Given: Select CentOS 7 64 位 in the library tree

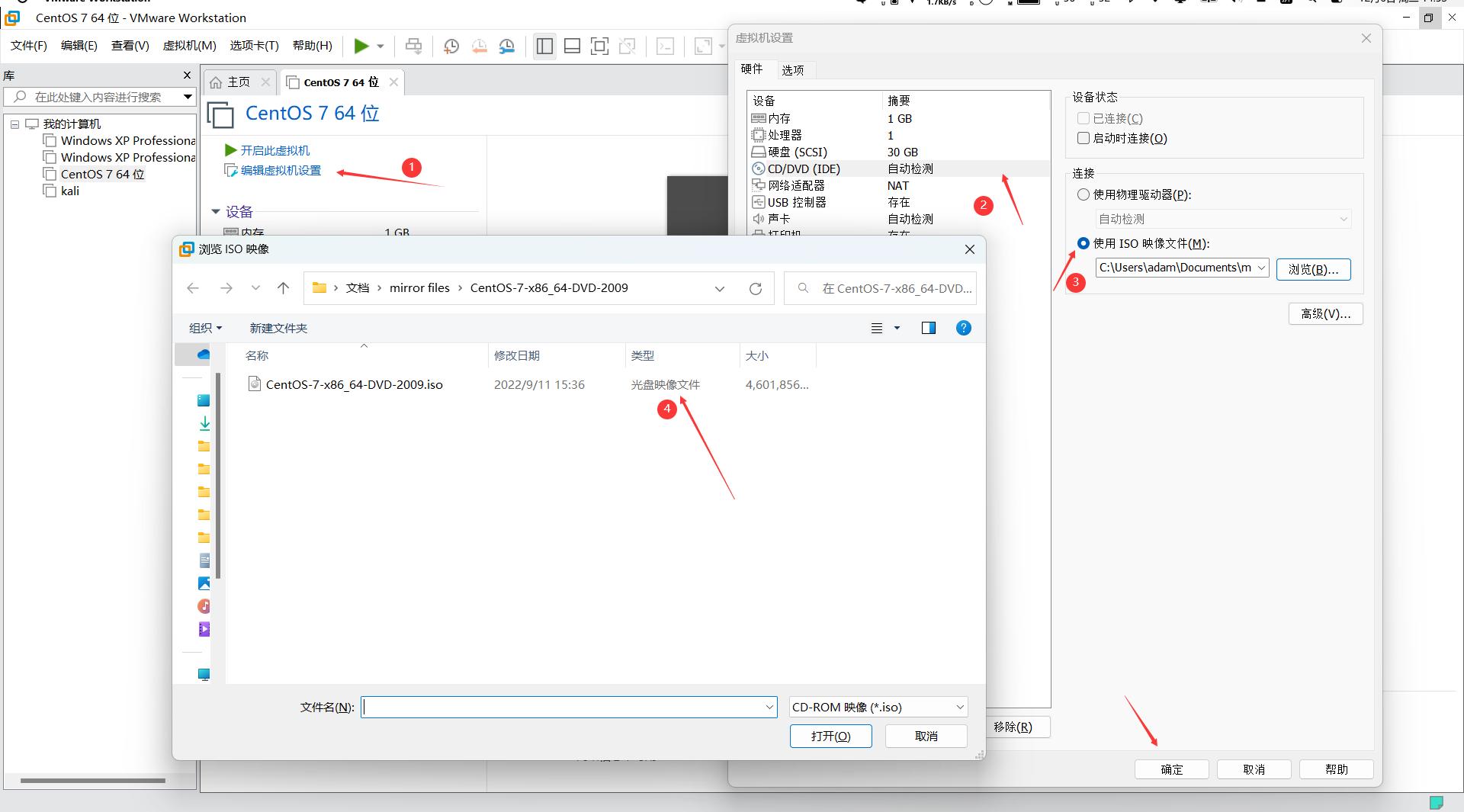Looking at the screenshot, I should [x=102, y=174].
